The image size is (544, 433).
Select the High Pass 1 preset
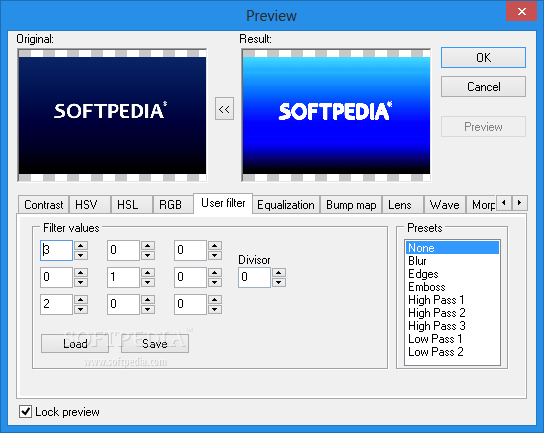[452, 300]
